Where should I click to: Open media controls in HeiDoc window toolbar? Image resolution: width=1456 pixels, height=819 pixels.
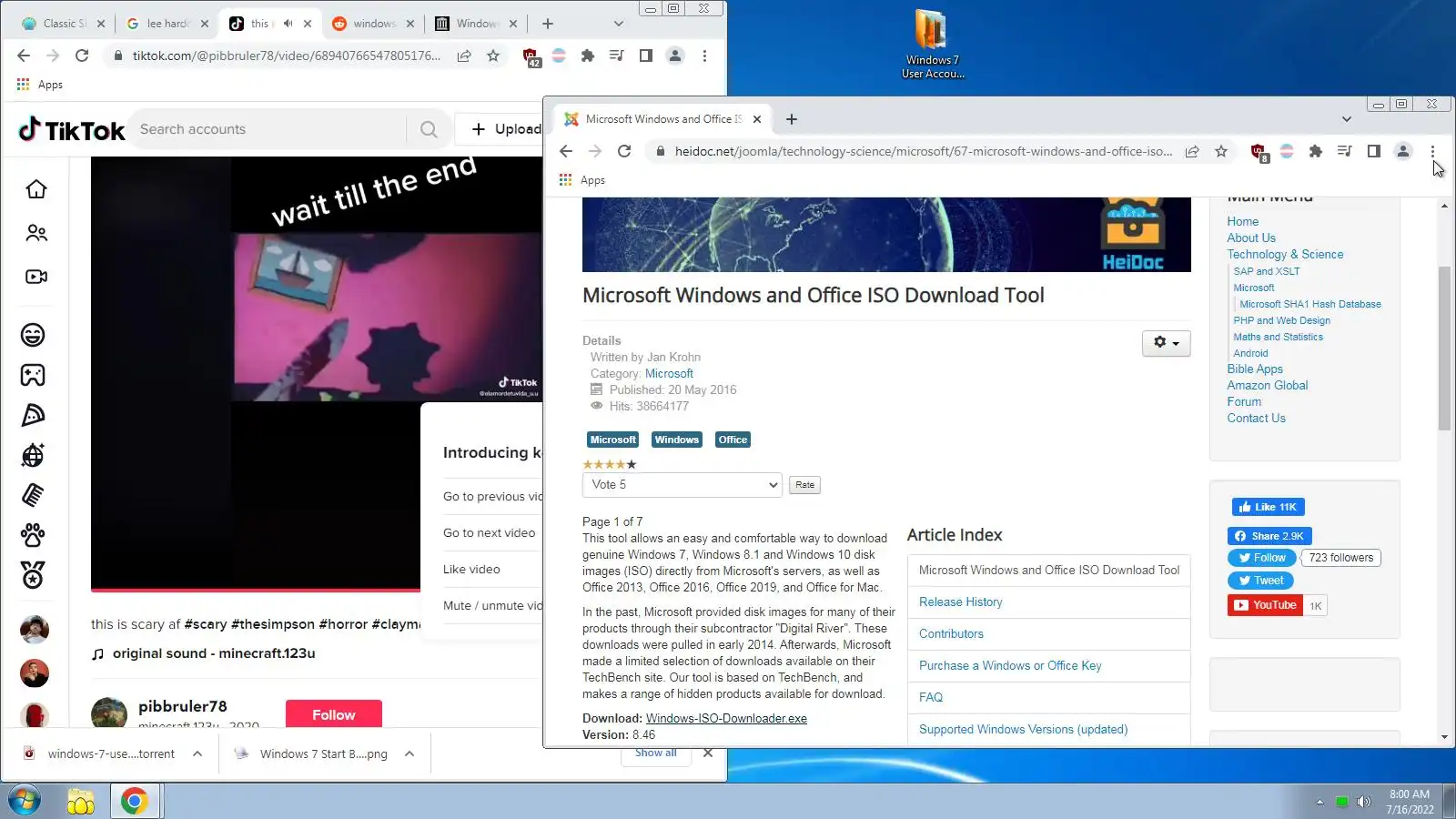pyautogui.click(x=1345, y=151)
